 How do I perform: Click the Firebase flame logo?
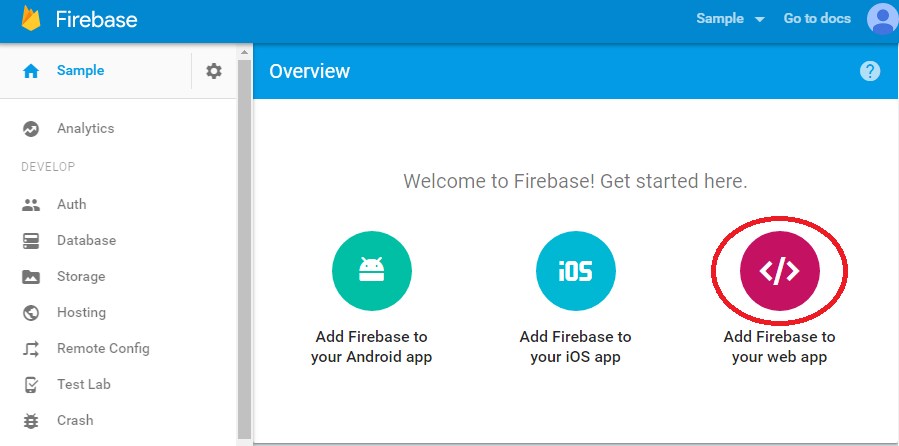31,17
